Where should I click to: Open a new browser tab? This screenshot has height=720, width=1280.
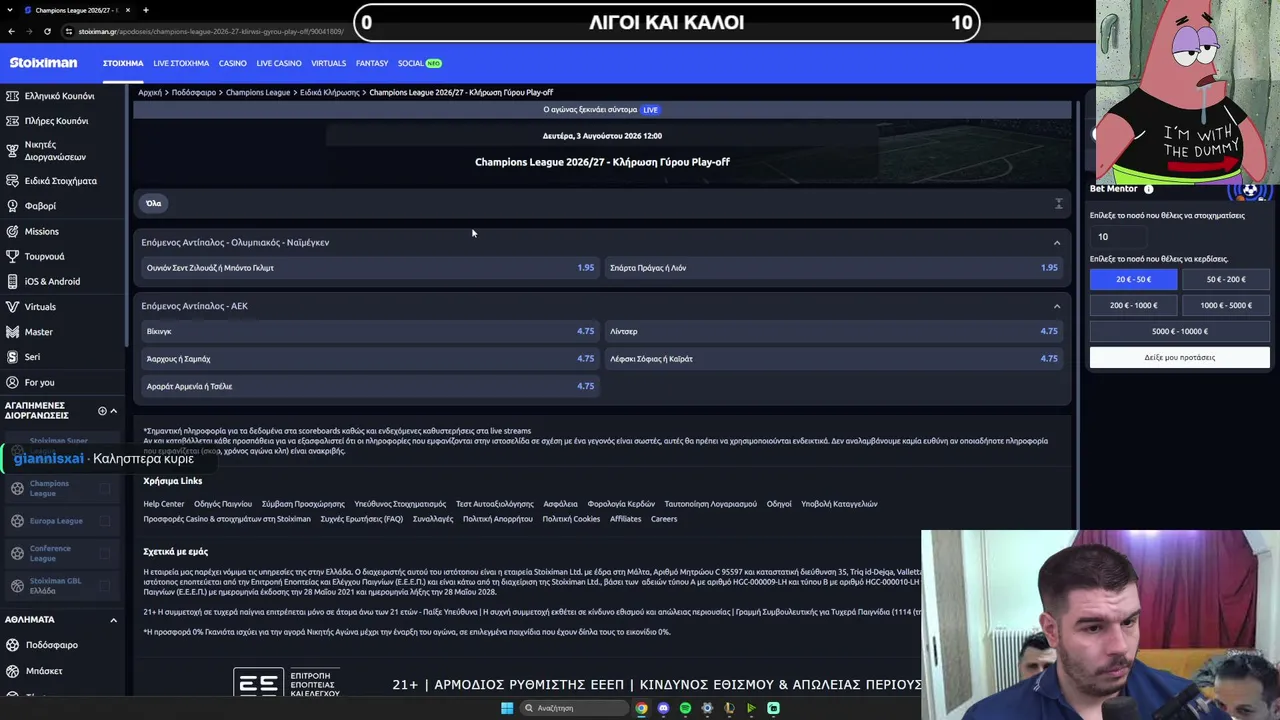(146, 10)
